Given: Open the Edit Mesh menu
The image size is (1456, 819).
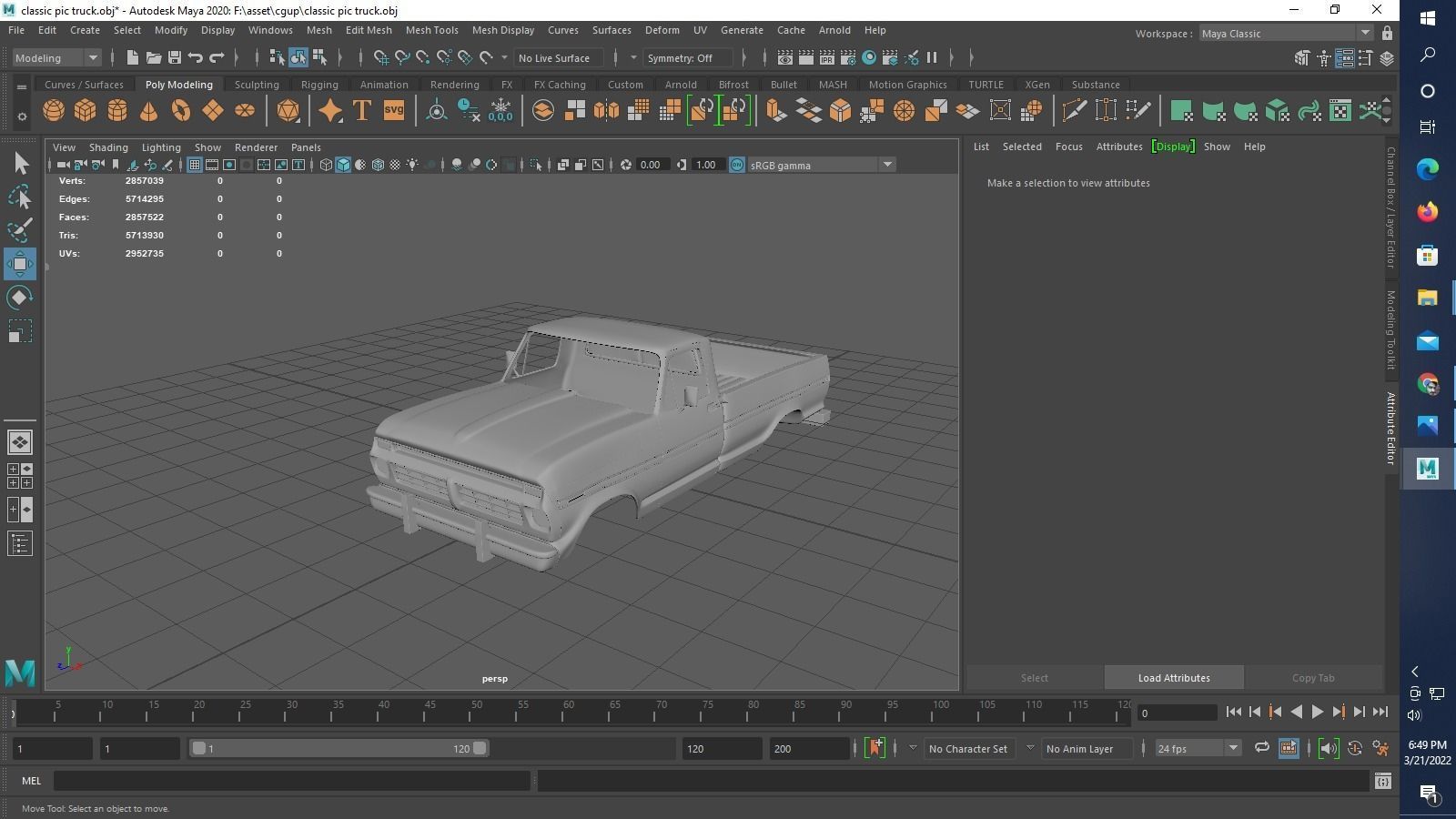Looking at the screenshot, I should [x=369, y=30].
